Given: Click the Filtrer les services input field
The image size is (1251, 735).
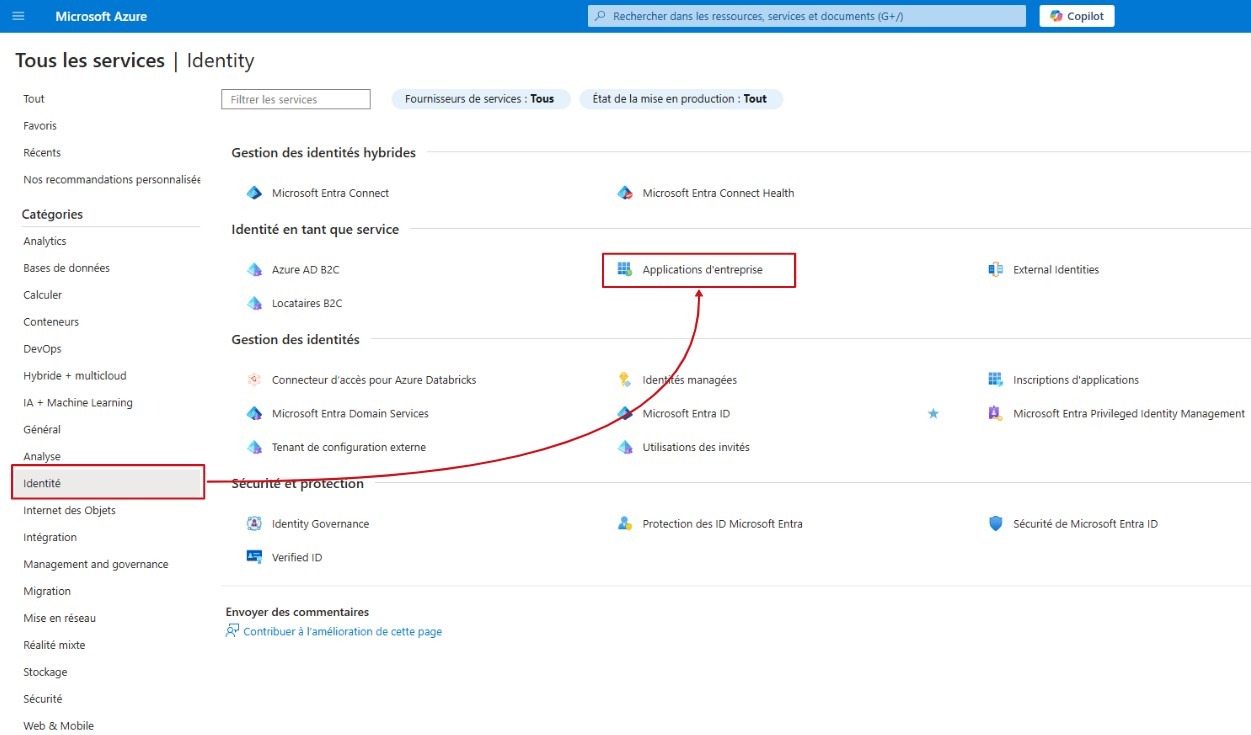Looking at the screenshot, I should [x=296, y=100].
